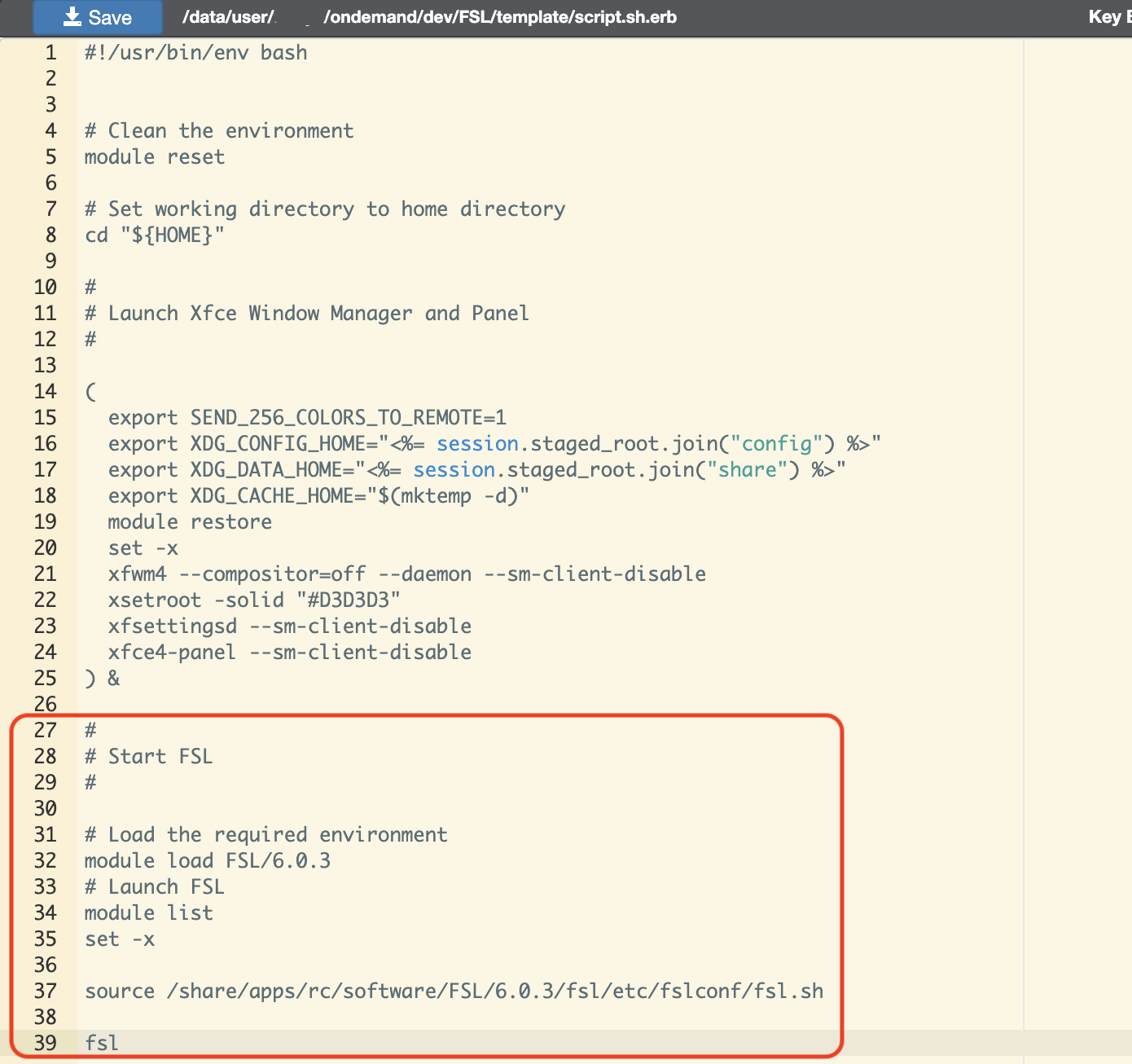The width and height of the screenshot is (1132, 1064).
Task: Click on 'module load FSL/6.0.3' line
Action: pos(208,860)
